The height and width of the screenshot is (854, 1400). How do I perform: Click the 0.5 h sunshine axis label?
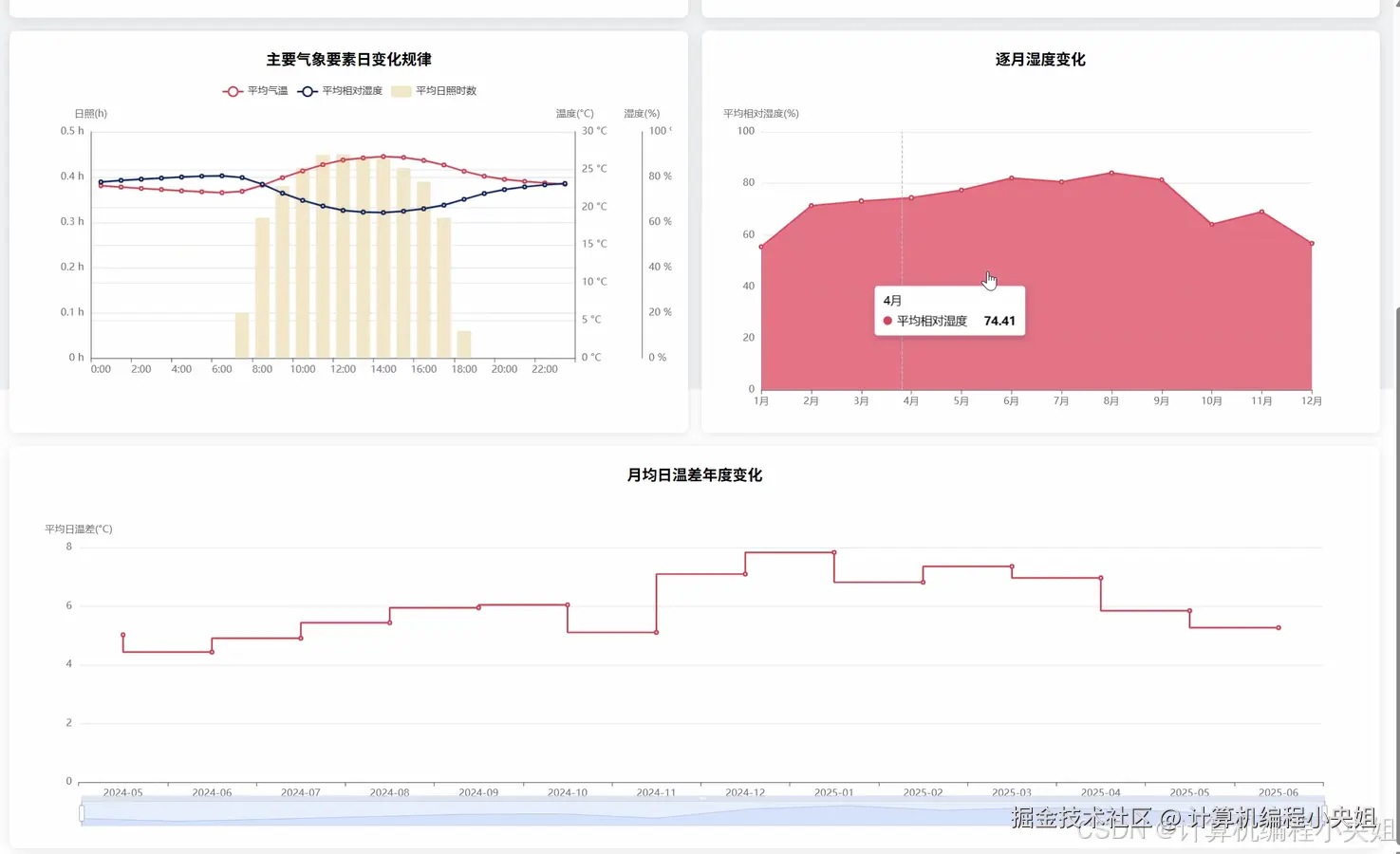tap(72, 131)
